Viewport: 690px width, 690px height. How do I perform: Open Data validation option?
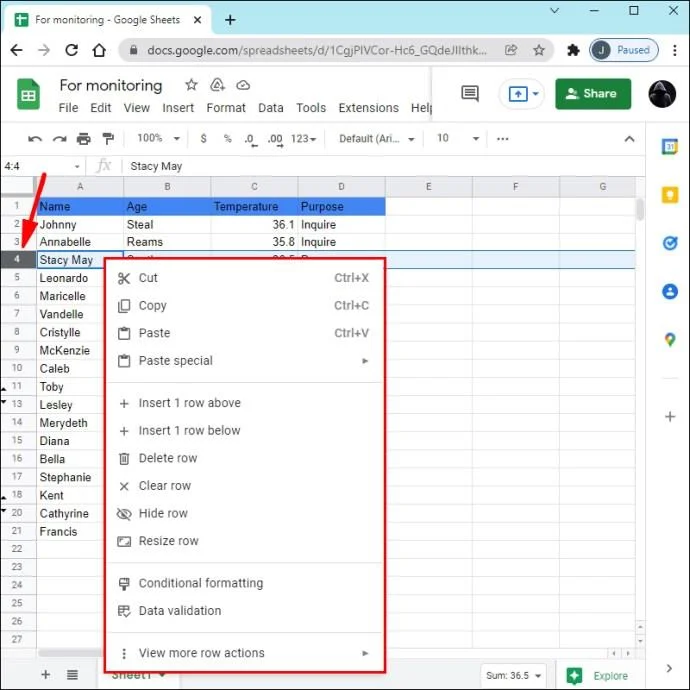[x=244, y=611]
